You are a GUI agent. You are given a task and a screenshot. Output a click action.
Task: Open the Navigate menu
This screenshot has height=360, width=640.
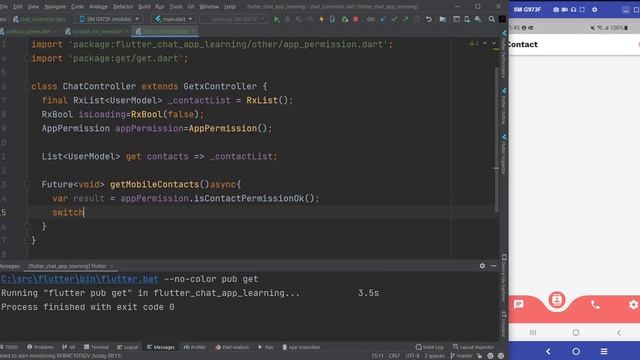click(x=55, y=7)
